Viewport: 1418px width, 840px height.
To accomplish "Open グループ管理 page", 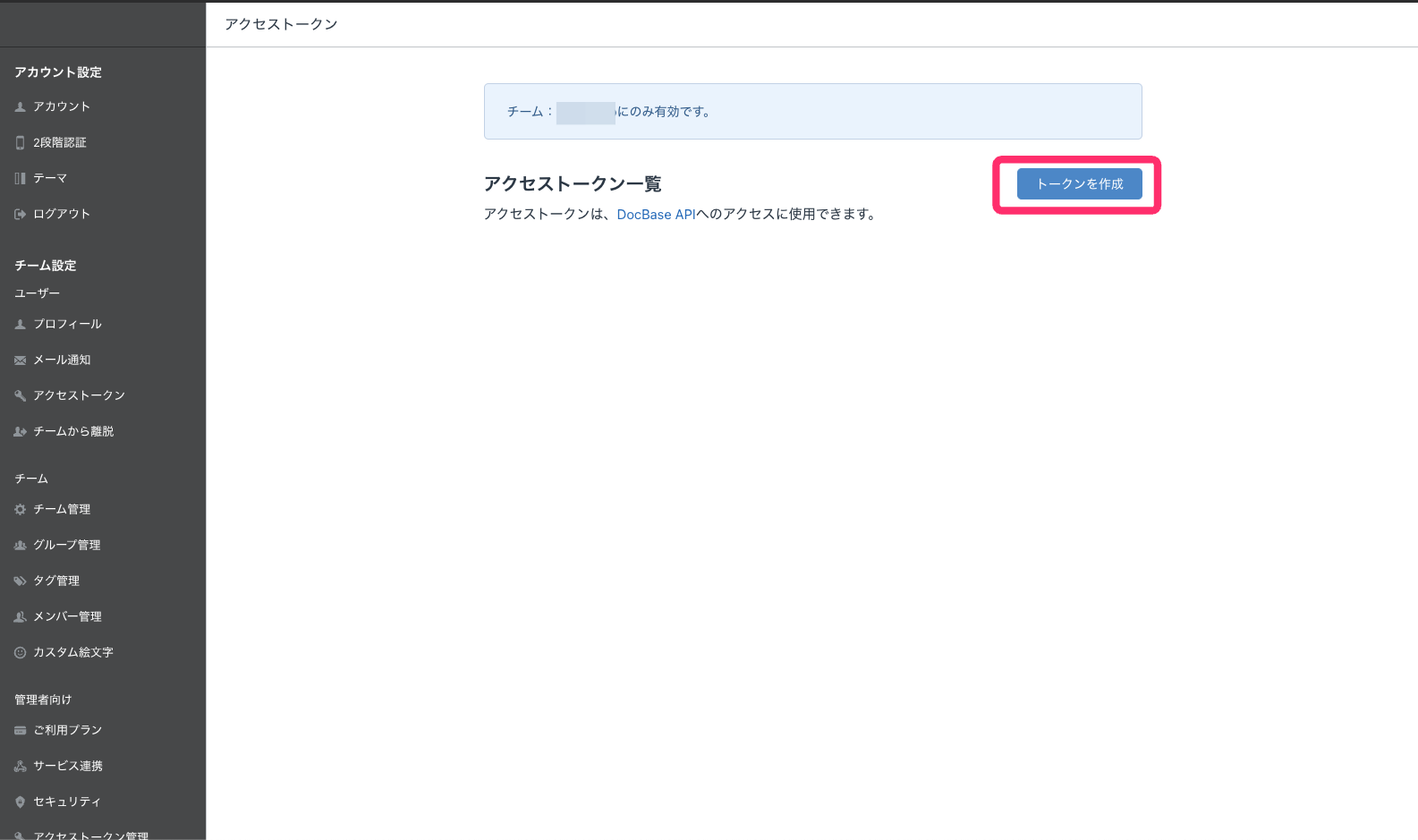I will [x=67, y=545].
